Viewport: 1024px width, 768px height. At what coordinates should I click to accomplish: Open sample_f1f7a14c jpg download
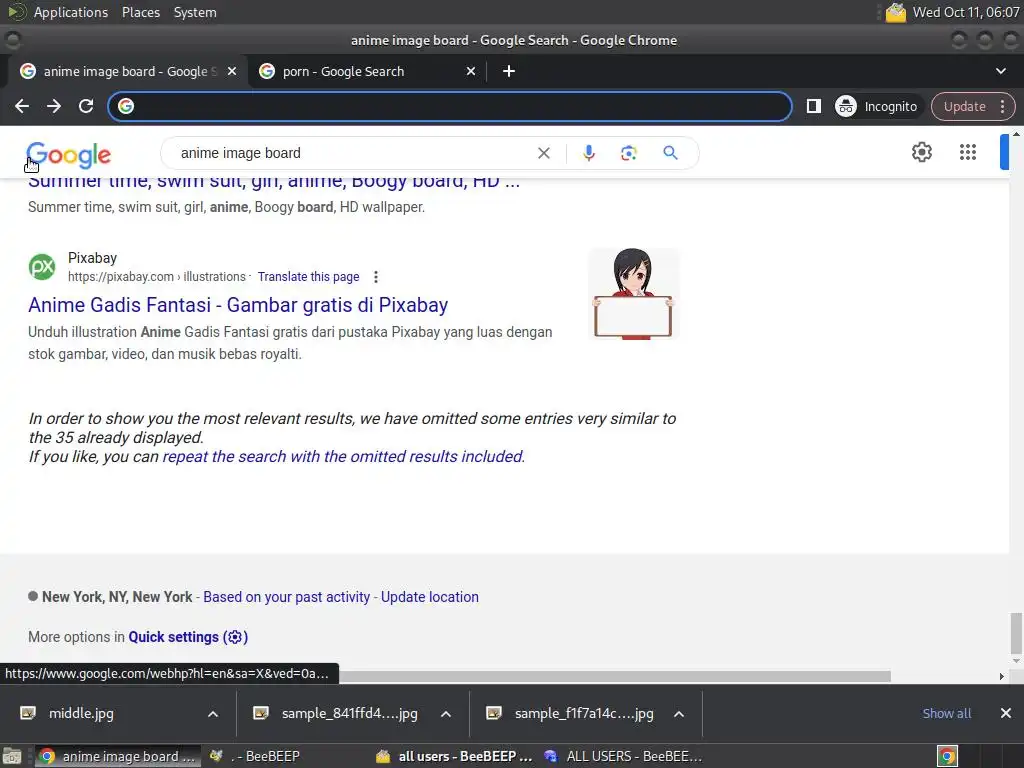(x=583, y=713)
